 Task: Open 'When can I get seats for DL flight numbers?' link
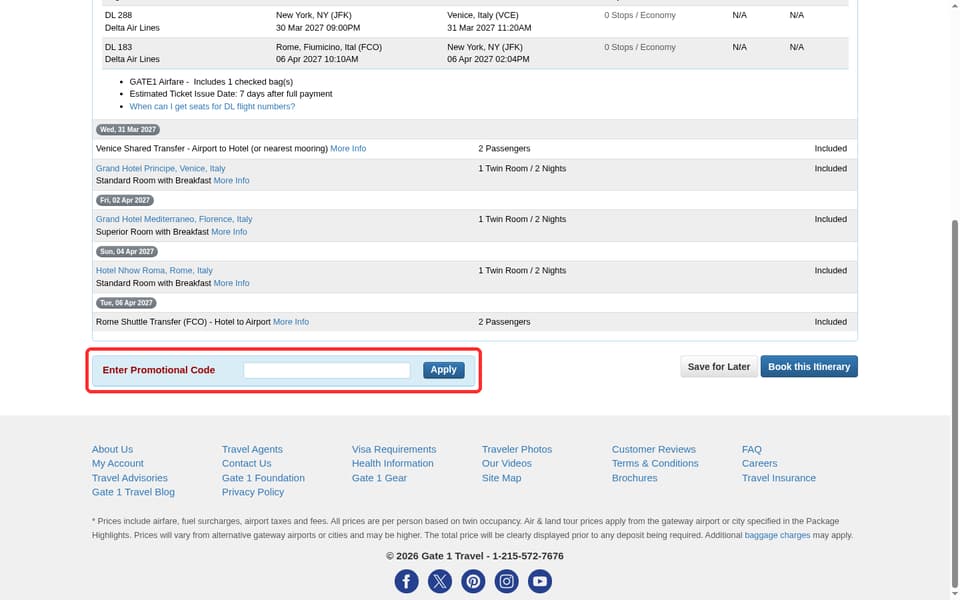(212, 107)
